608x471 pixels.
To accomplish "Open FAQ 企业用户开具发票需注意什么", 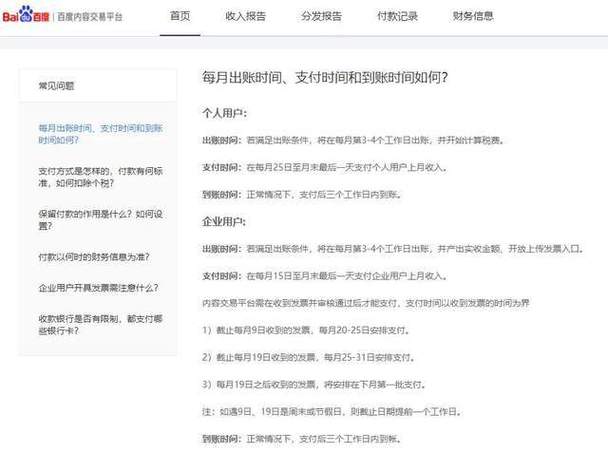I will pyautogui.click(x=98, y=288).
